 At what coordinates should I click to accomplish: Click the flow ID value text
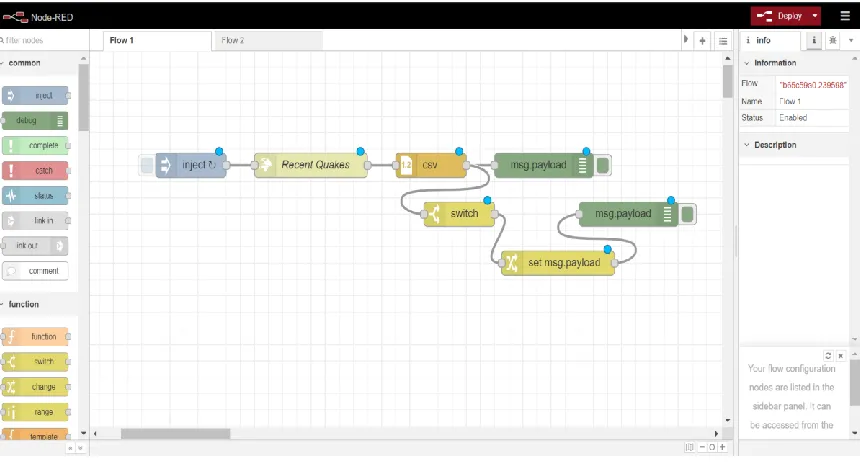pos(813,84)
